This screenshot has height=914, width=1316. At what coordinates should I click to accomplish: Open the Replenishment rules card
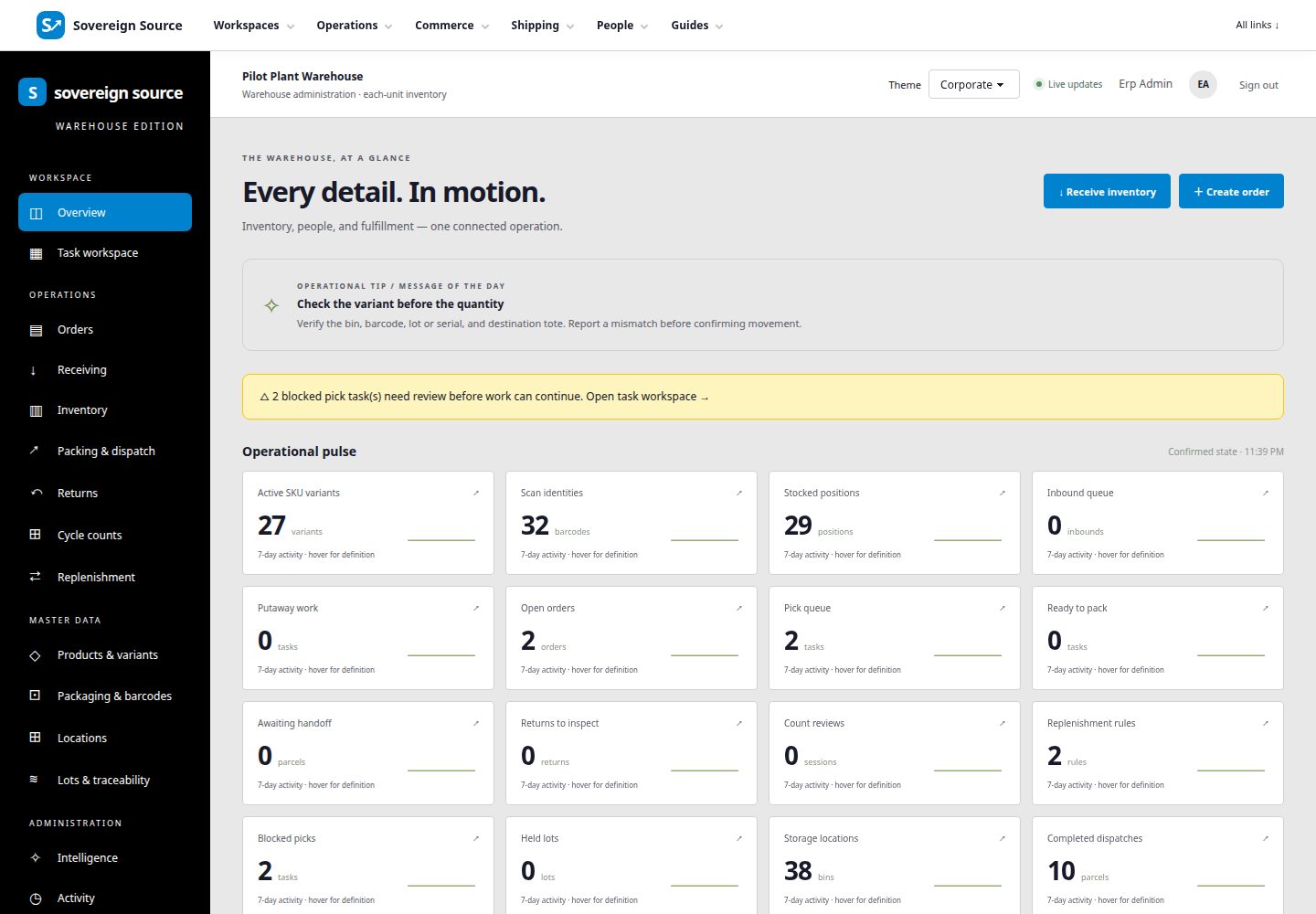click(1158, 753)
